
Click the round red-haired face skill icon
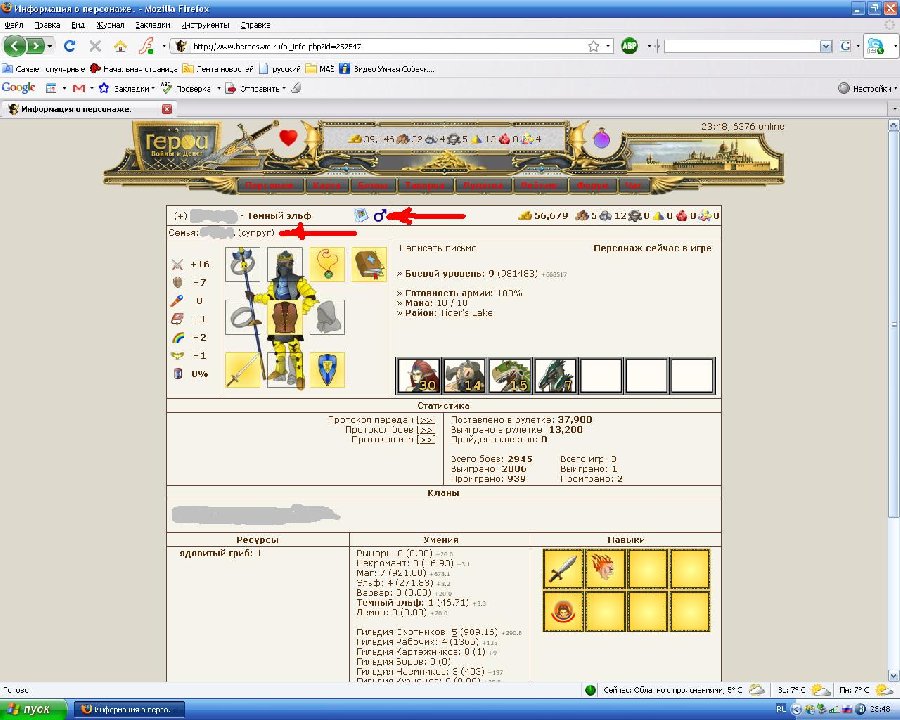(563, 611)
